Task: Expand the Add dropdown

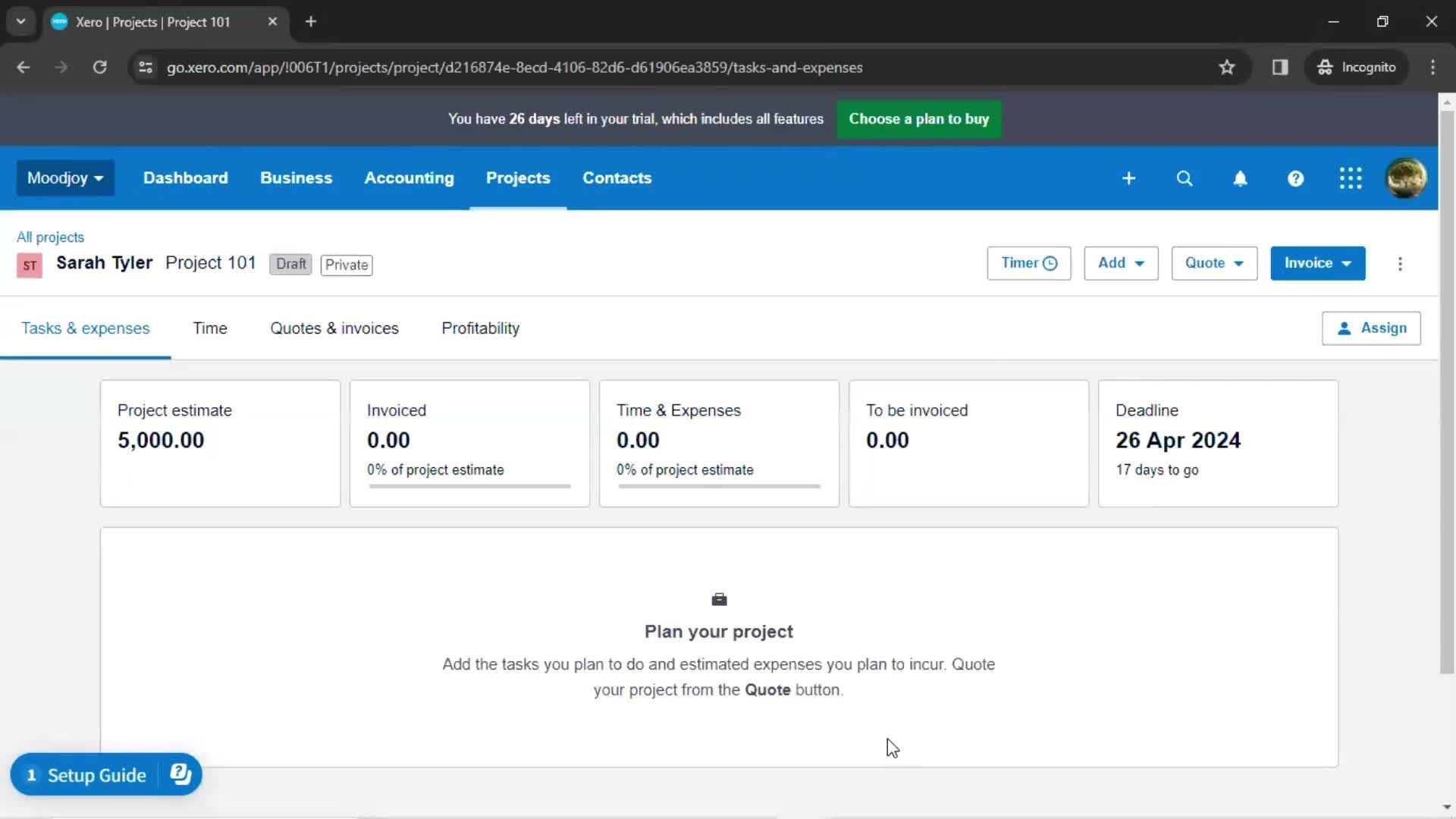Action: (x=1121, y=263)
